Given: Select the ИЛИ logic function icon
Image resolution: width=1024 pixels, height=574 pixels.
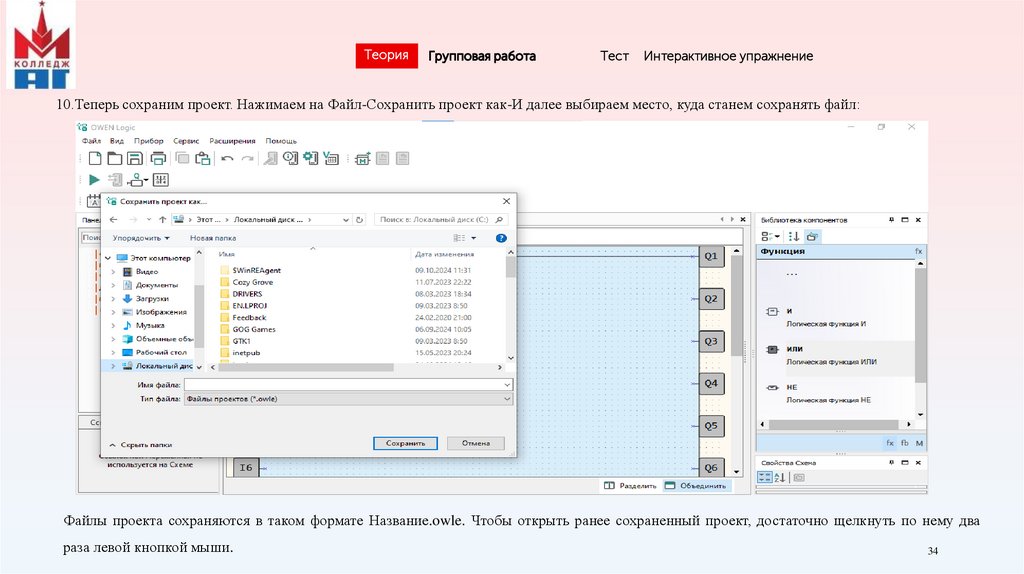Looking at the screenshot, I should pyautogui.click(x=773, y=349).
